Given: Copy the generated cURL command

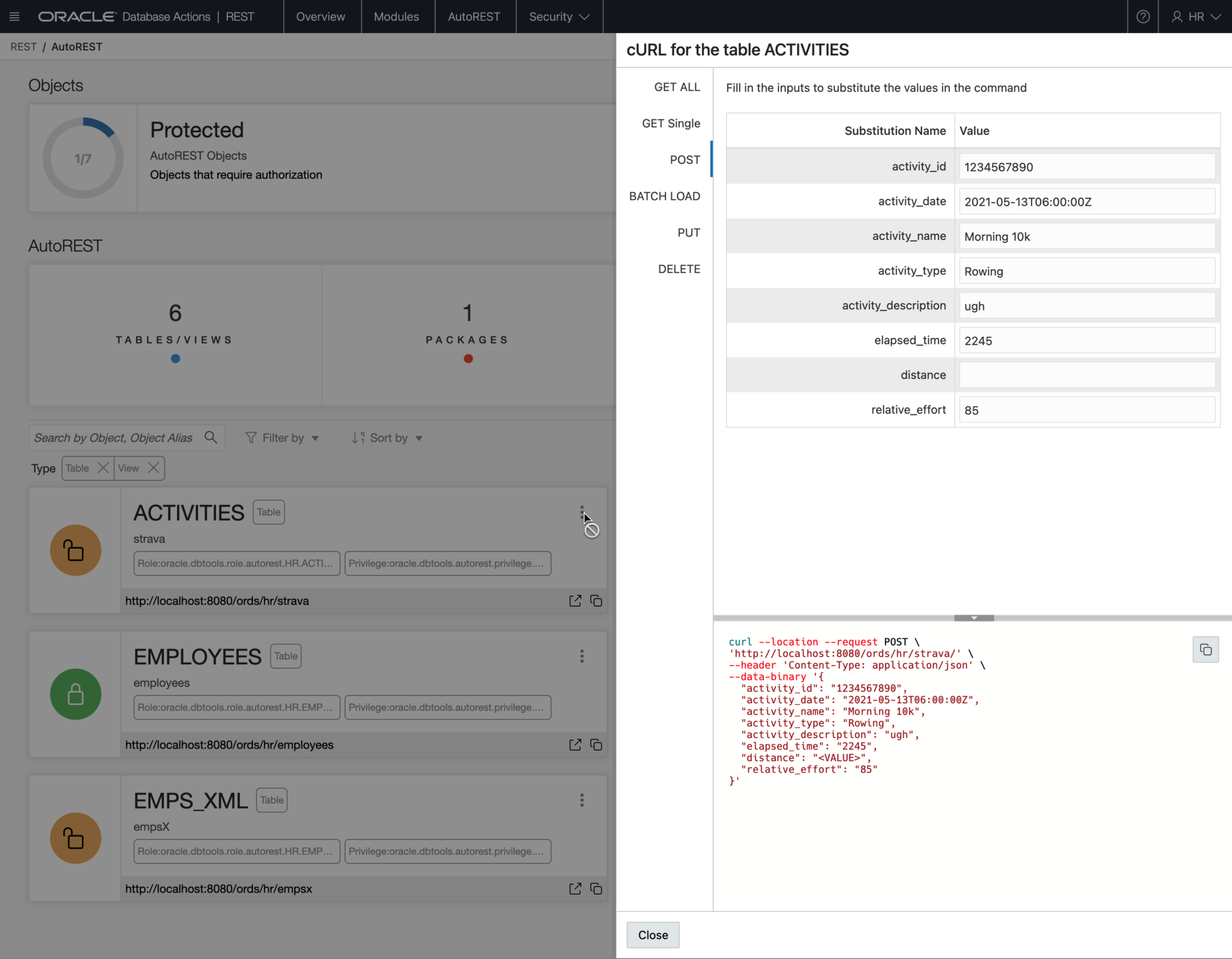Looking at the screenshot, I should point(1205,650).
